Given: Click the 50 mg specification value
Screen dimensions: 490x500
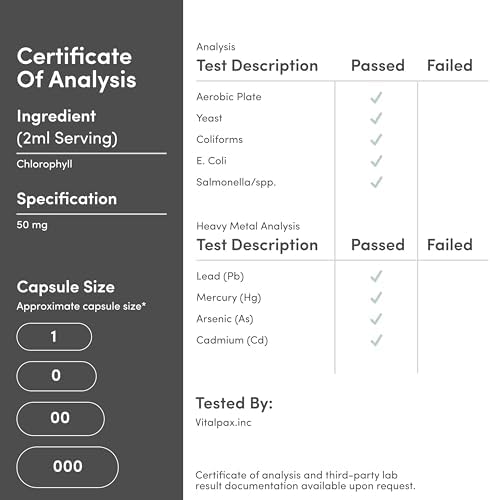Looking at the screenshot, I should coord(32,225).
